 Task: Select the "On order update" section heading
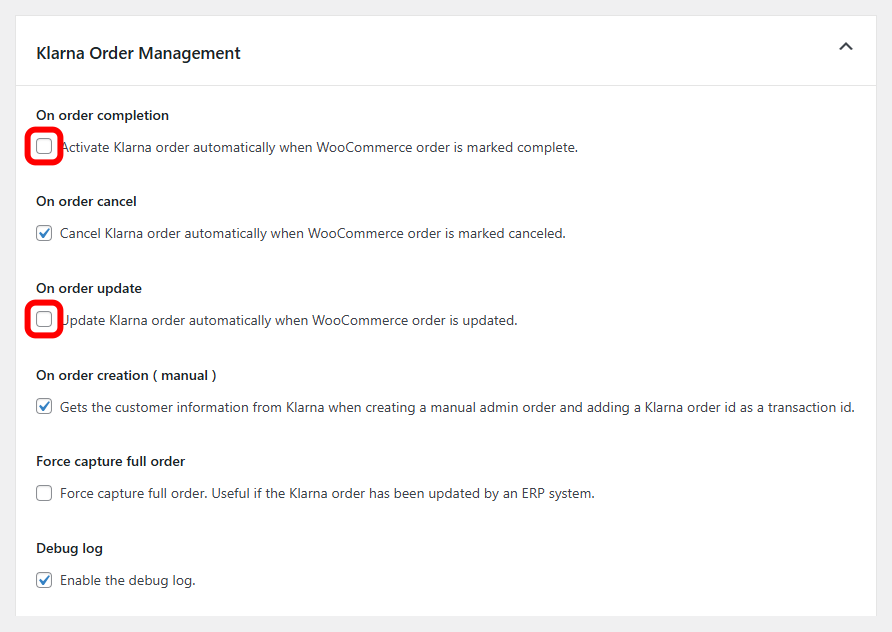(89, 288)
